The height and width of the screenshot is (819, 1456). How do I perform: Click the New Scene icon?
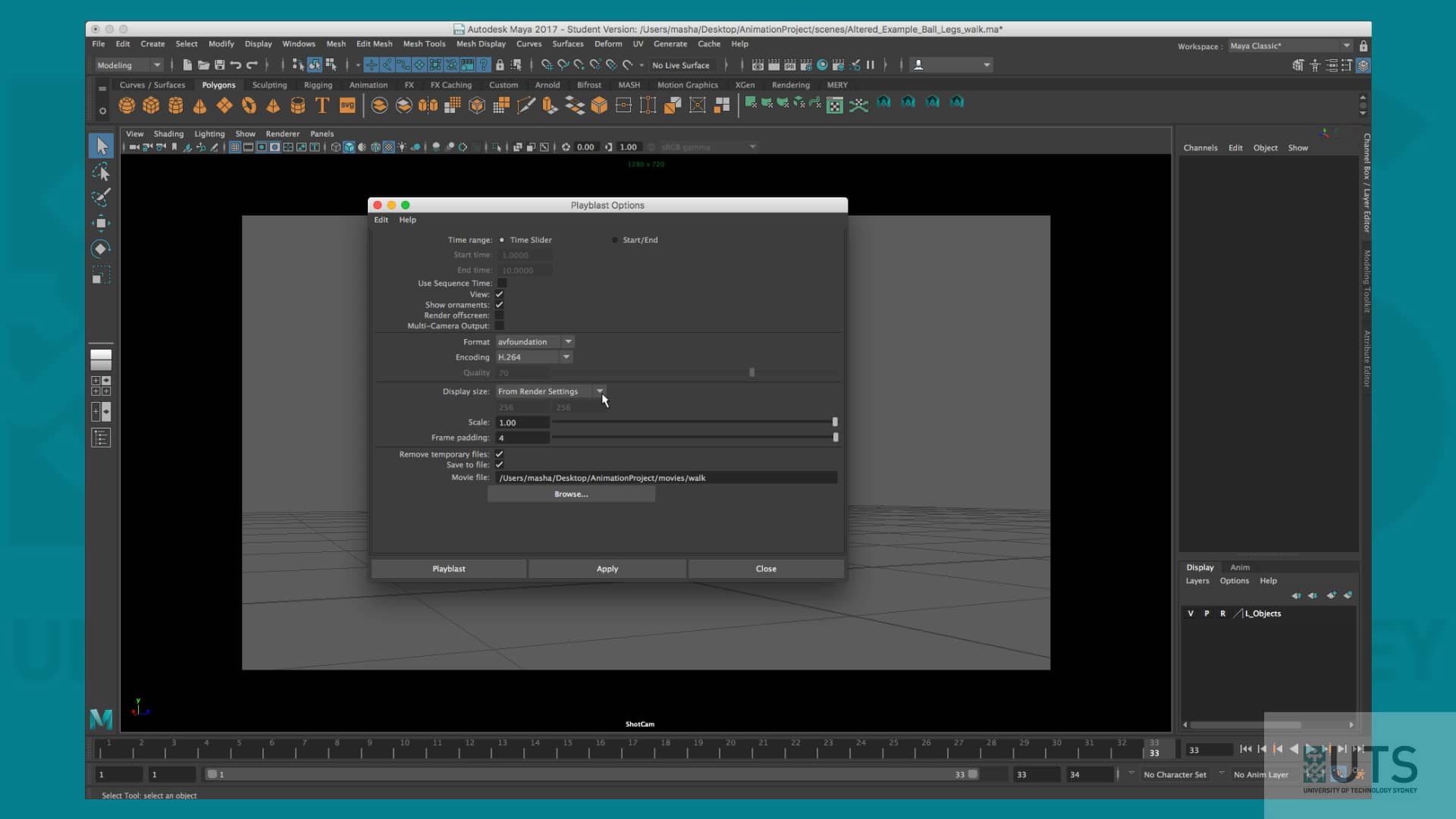click(x=187, y=65)
